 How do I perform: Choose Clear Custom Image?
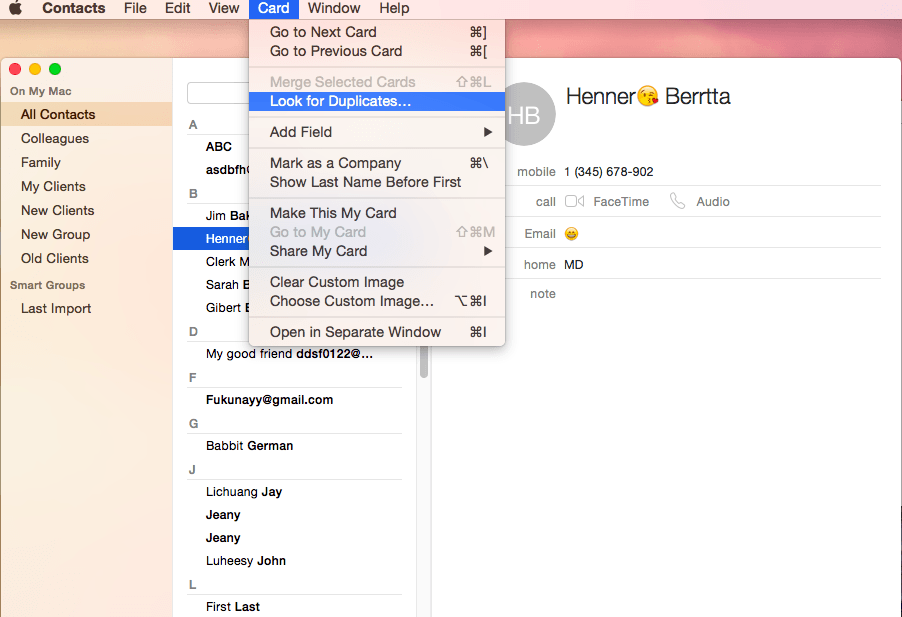377,282
